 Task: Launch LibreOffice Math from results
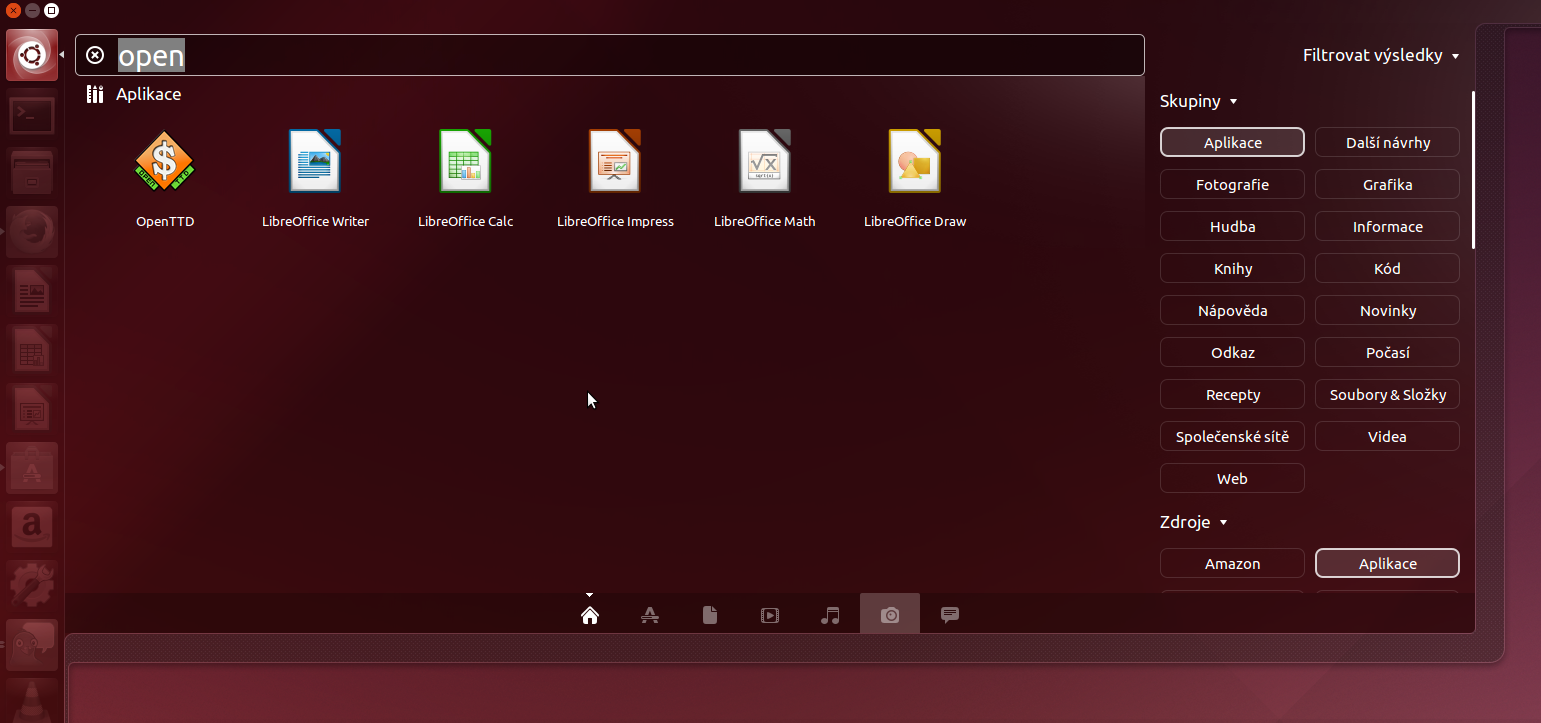(x=765, y=162)
